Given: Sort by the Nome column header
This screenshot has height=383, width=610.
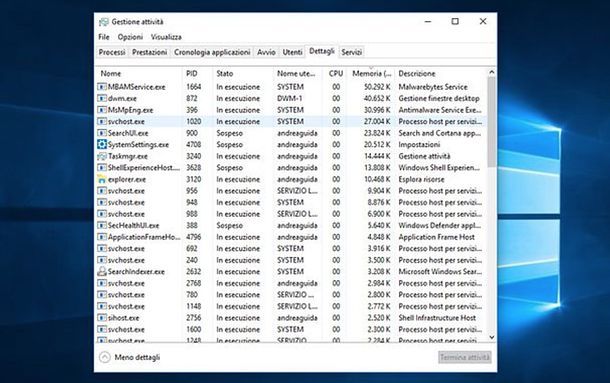Looking at the screenshot, I should 139,74.
